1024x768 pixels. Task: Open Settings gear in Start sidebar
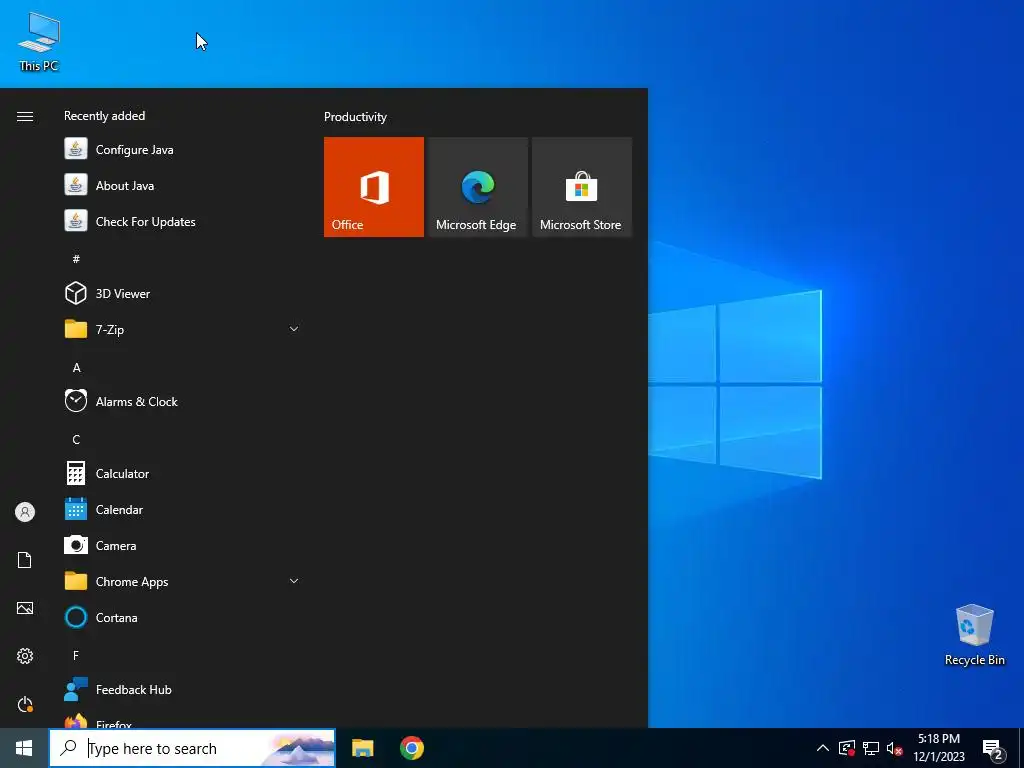pyautogui.click(x=25, y=656)
